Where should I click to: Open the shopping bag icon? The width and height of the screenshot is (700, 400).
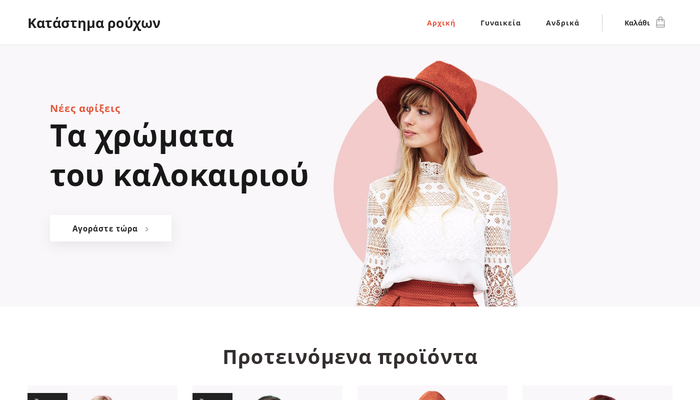click(x=660, y=22)
